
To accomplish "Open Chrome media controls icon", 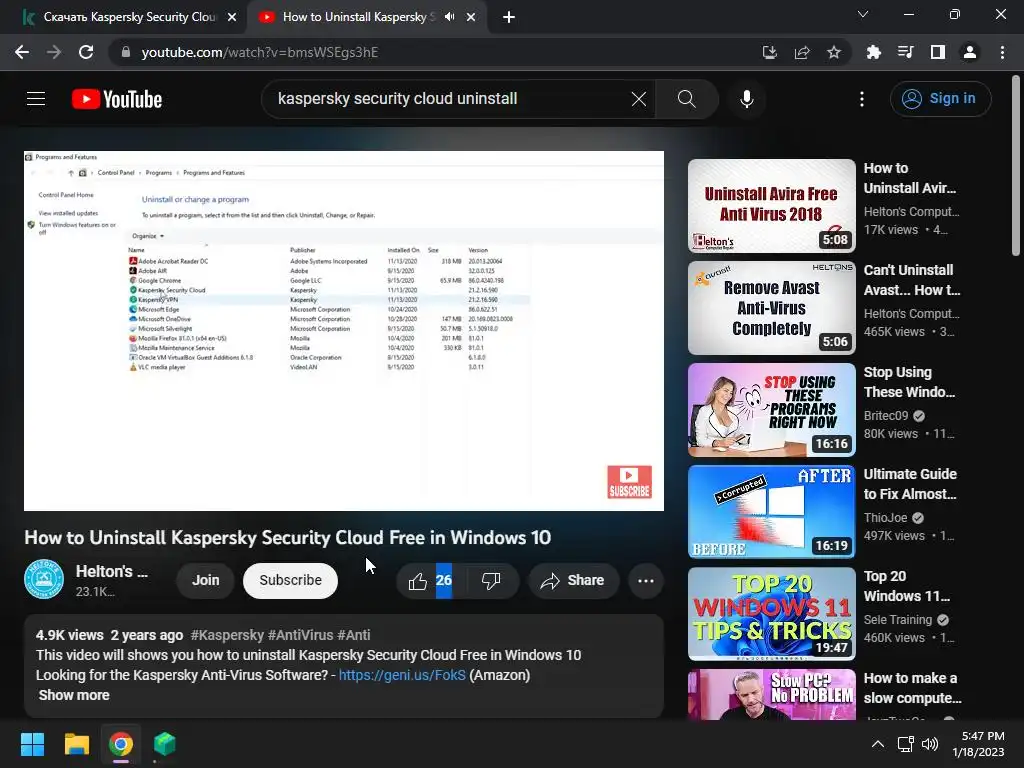I will point(905,52).
